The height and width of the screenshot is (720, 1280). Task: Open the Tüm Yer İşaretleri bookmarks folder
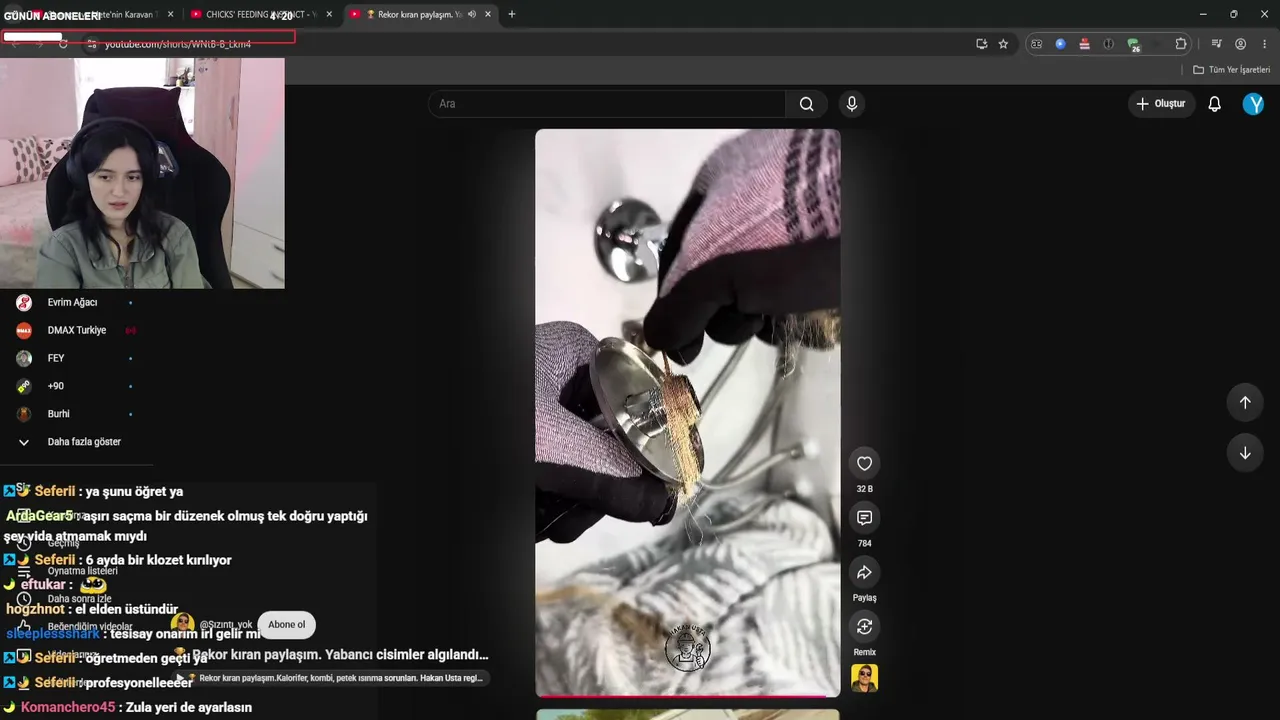[1231, 70]
